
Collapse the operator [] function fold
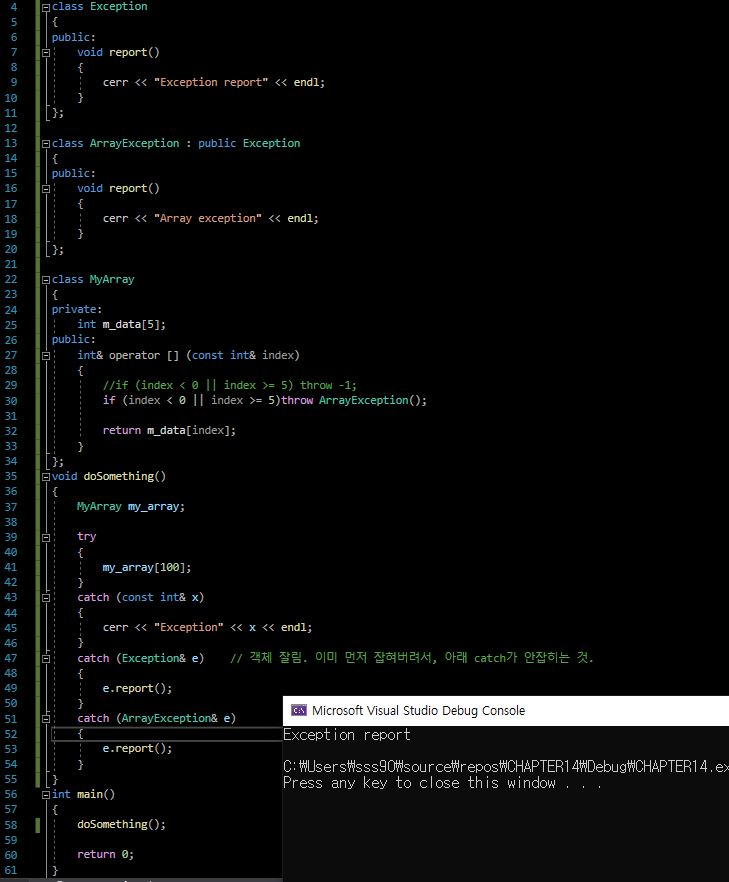(46, 356)
